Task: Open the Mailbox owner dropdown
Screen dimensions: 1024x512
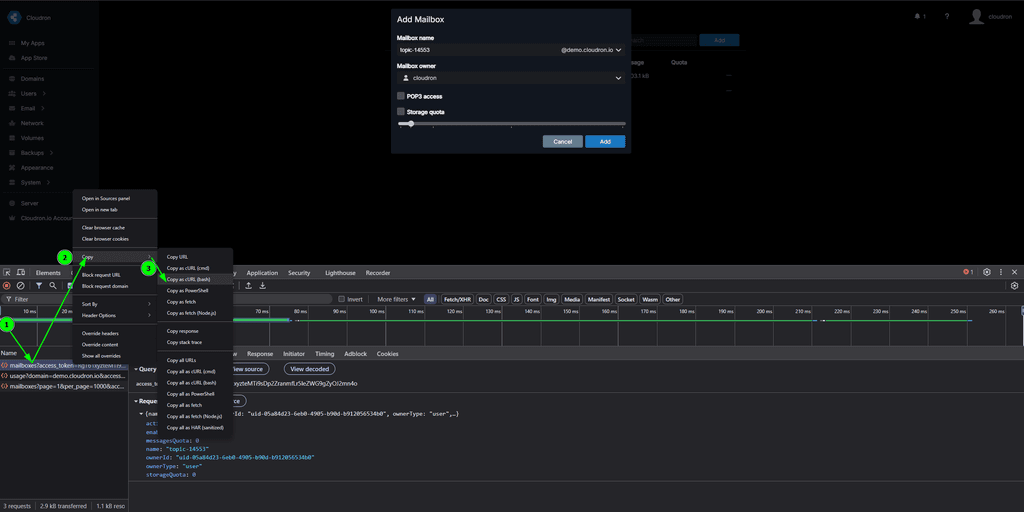Action: coord(510,77)
